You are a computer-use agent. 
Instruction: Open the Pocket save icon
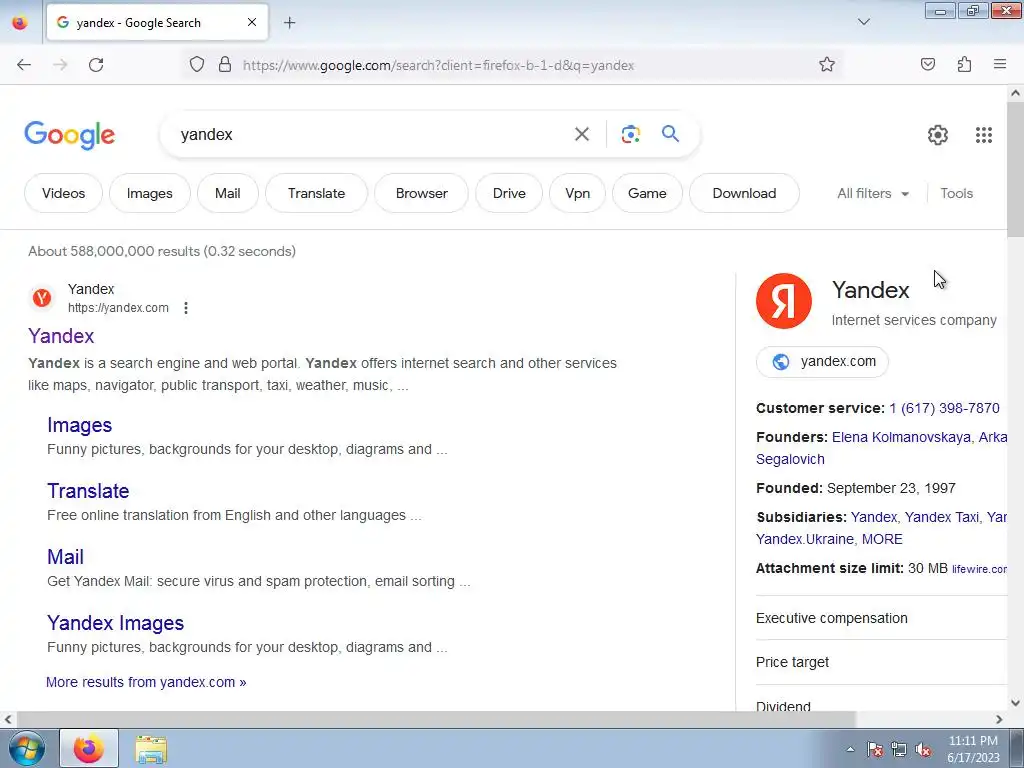point(928,65)
